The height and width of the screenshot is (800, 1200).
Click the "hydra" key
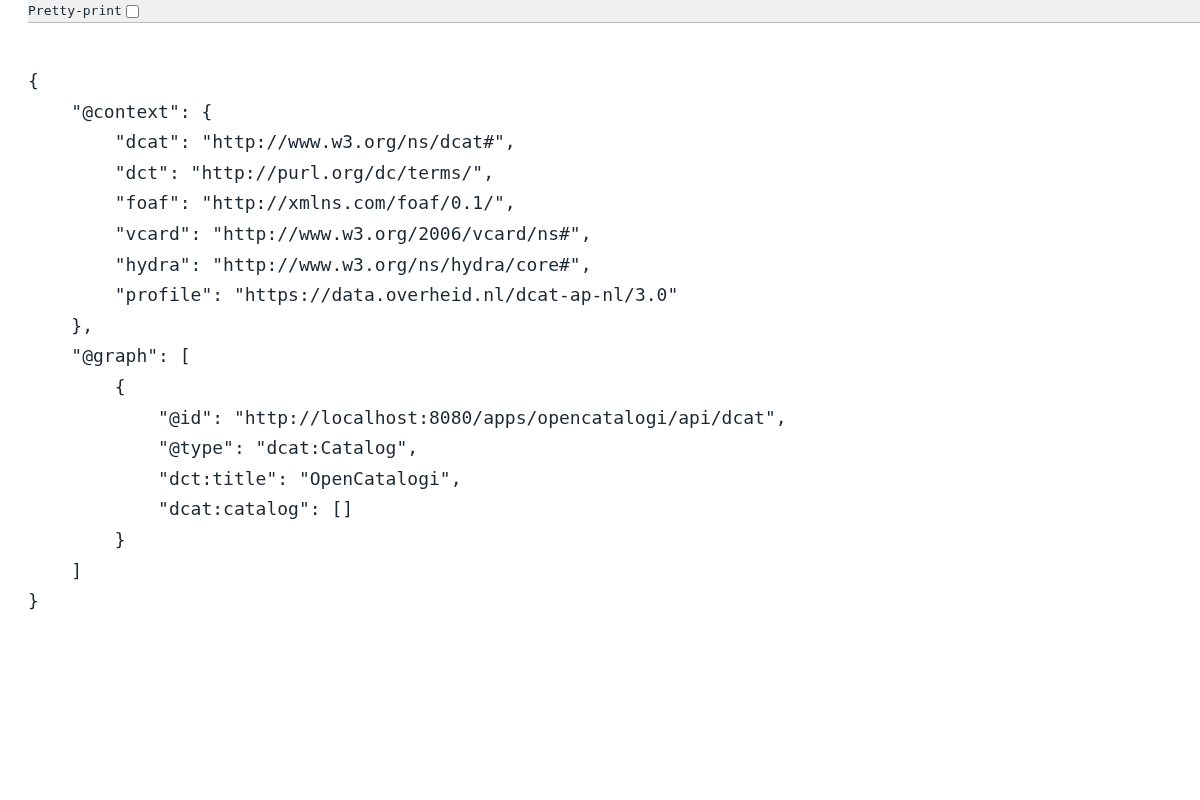[153, 265]
